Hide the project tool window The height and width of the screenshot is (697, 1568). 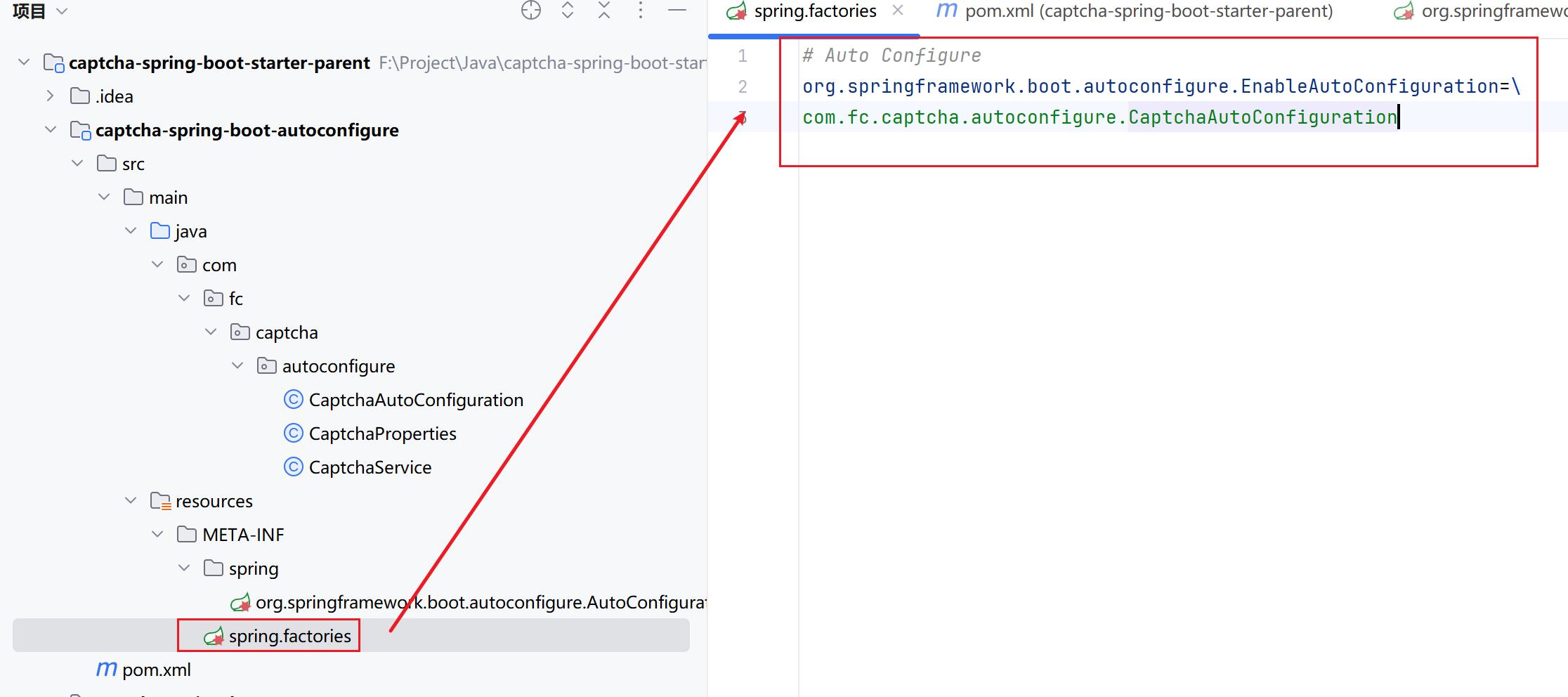click(x=677, y=11)
